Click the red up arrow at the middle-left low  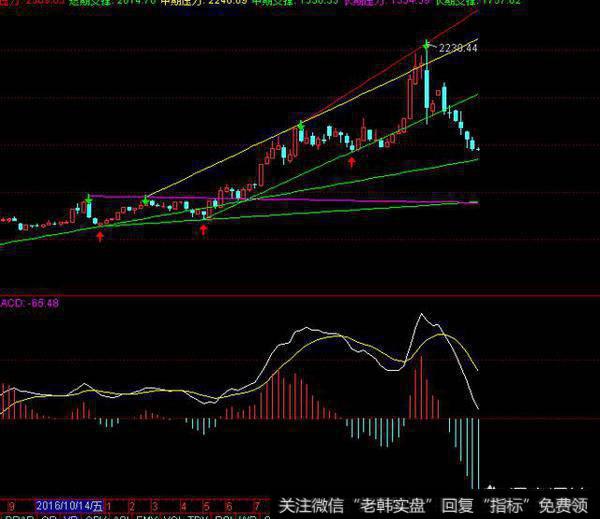(204, 229)
